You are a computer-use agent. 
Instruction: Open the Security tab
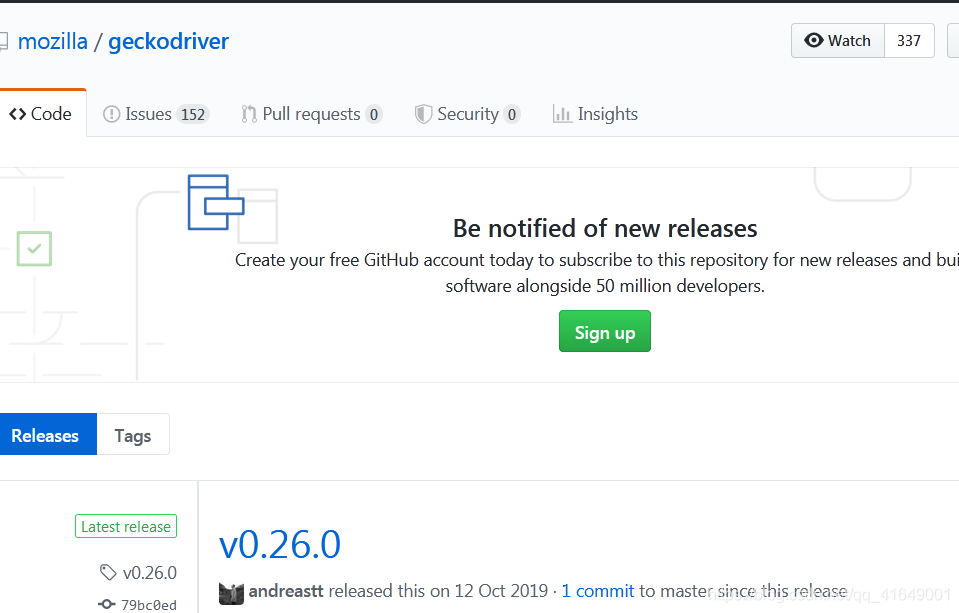(467, 114)
